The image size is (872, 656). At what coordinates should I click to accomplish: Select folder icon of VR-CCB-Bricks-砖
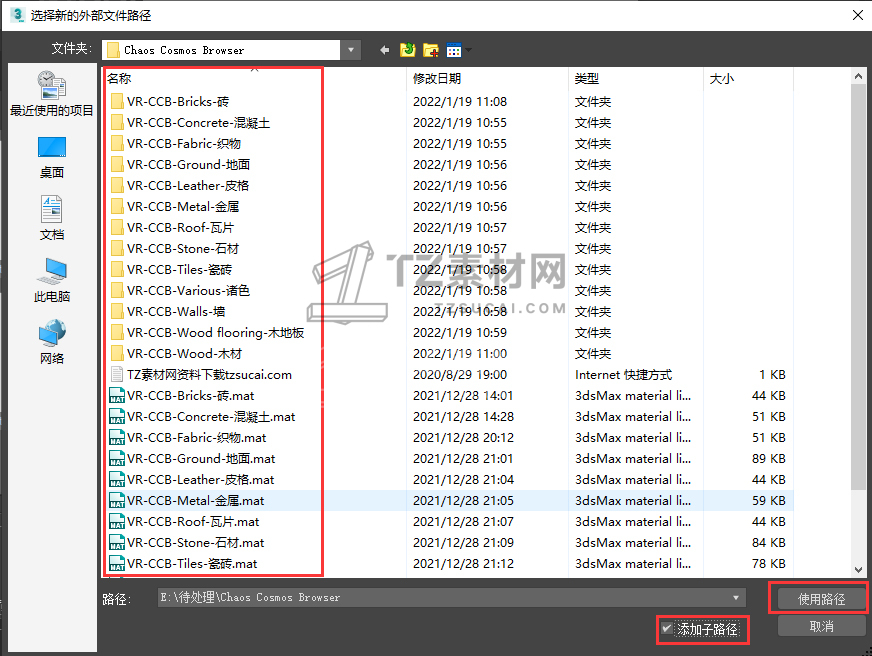(117, 101)
